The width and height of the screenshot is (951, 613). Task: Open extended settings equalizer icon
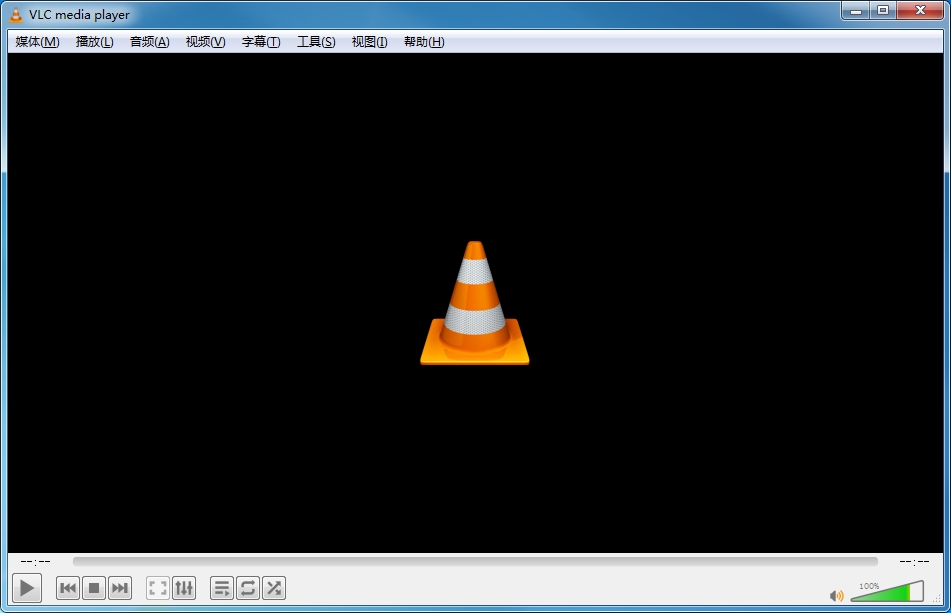coord(184,588)
